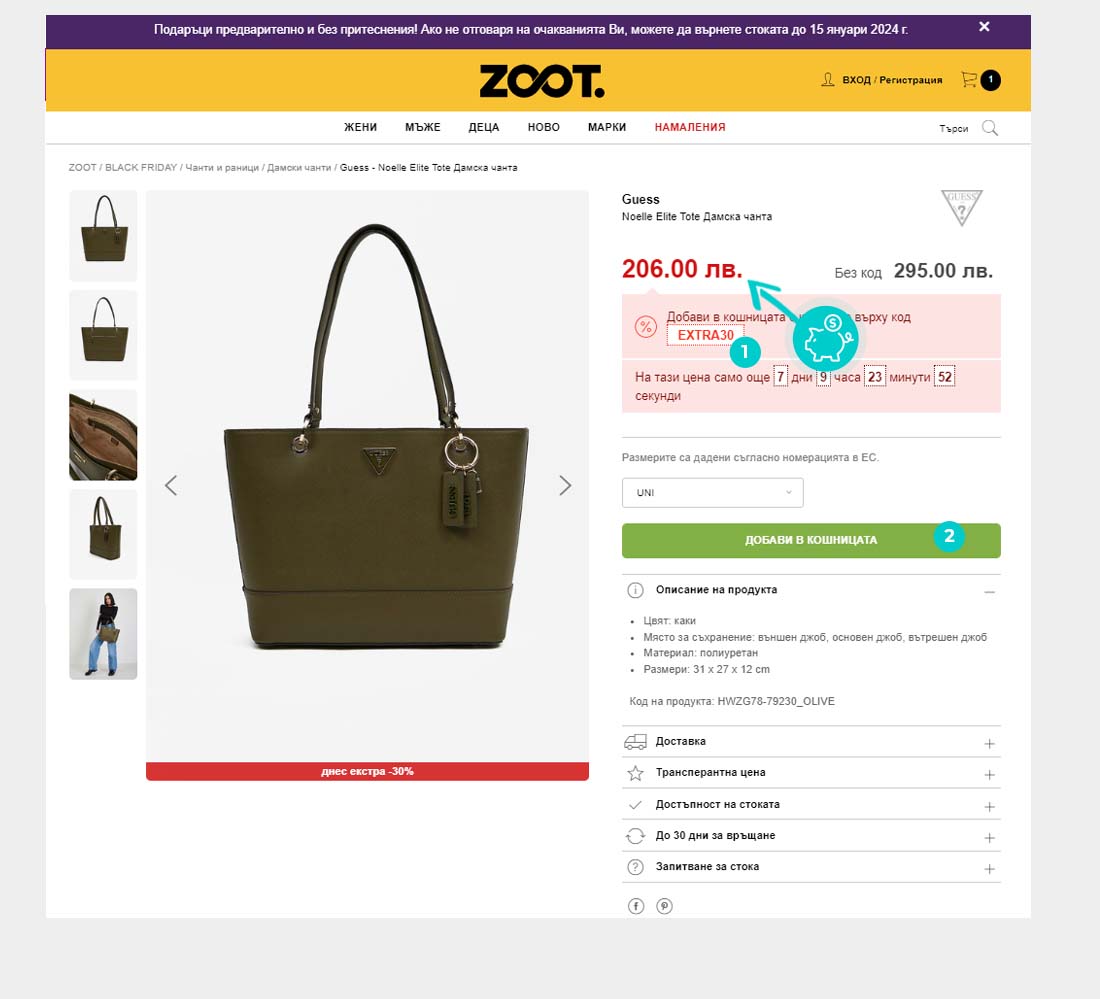Open the ЖЕНИ menu
Image resolution: width=1100 pixels, height=999 pixels.
tap(361, 127)
